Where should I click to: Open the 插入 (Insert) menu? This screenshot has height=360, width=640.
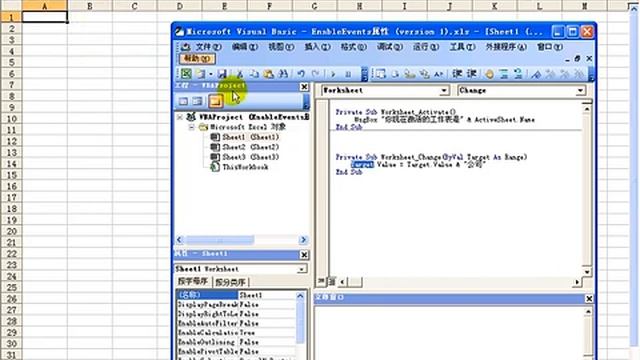(318, 47)
